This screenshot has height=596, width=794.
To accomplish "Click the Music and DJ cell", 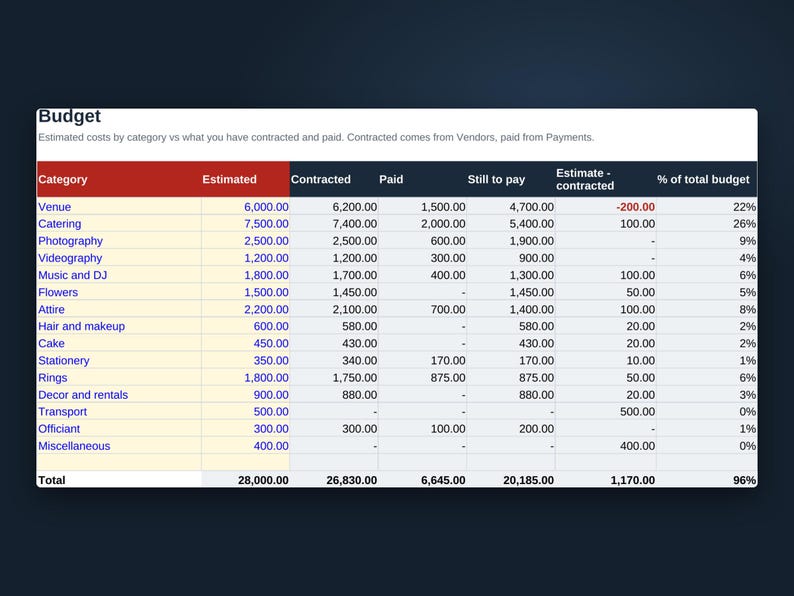I will (119, 275).
